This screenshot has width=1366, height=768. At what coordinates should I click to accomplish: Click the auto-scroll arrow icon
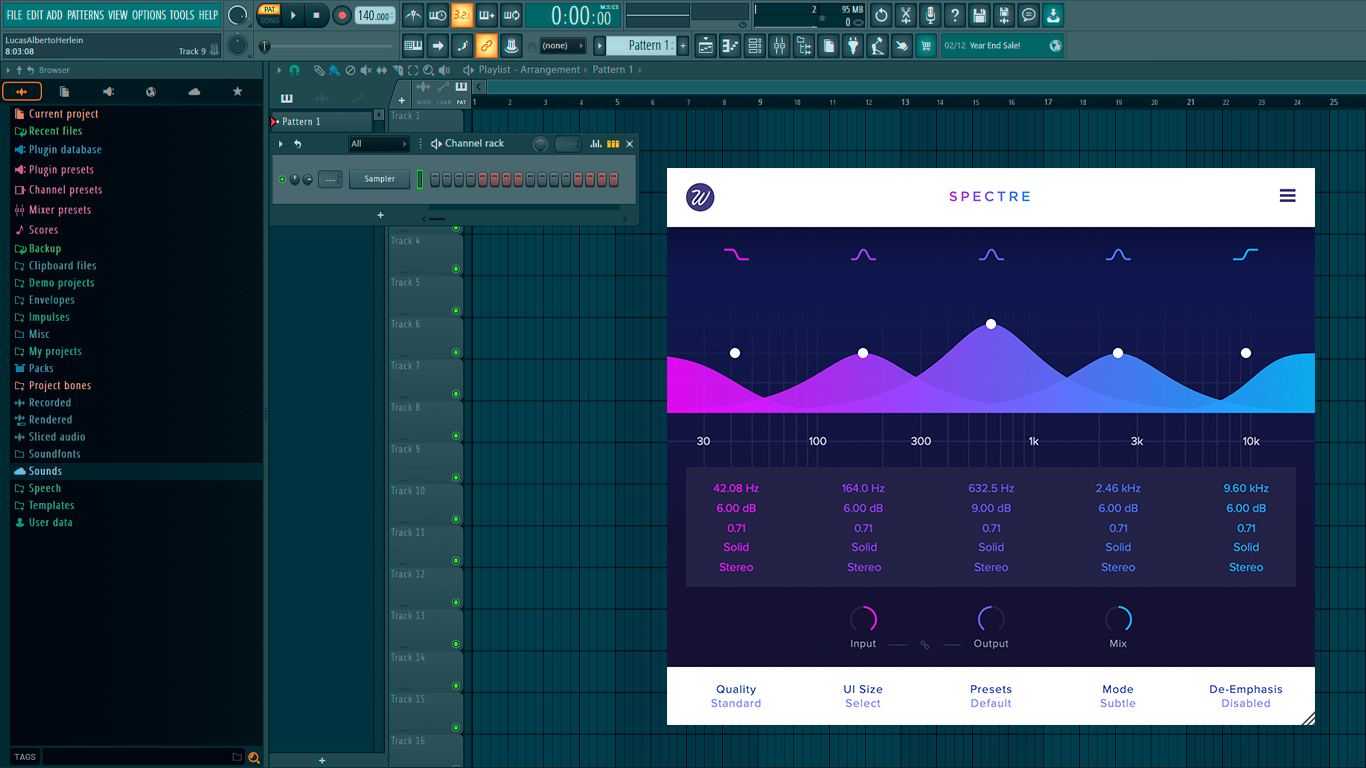pos(438,45)
